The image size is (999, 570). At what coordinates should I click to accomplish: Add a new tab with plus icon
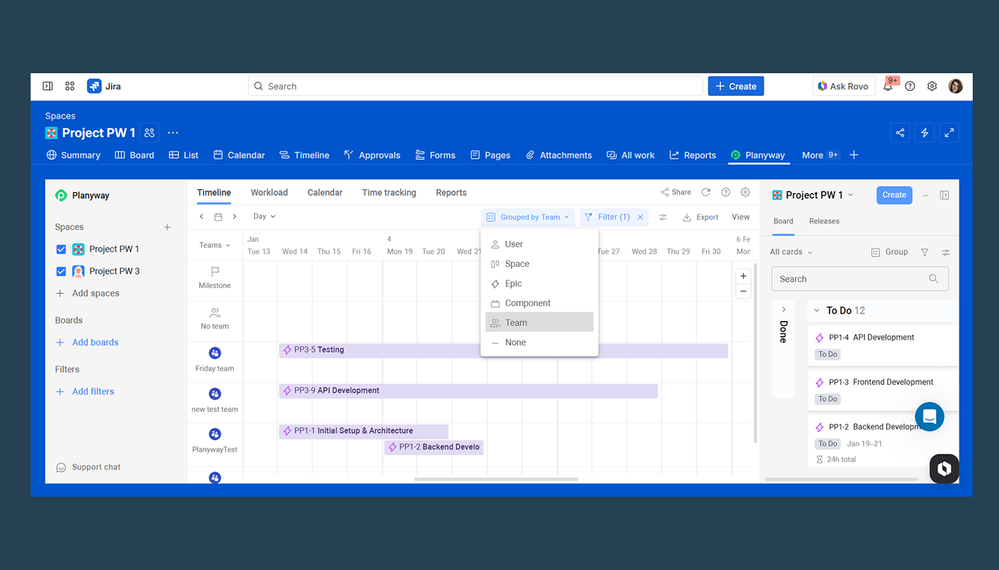854,155
